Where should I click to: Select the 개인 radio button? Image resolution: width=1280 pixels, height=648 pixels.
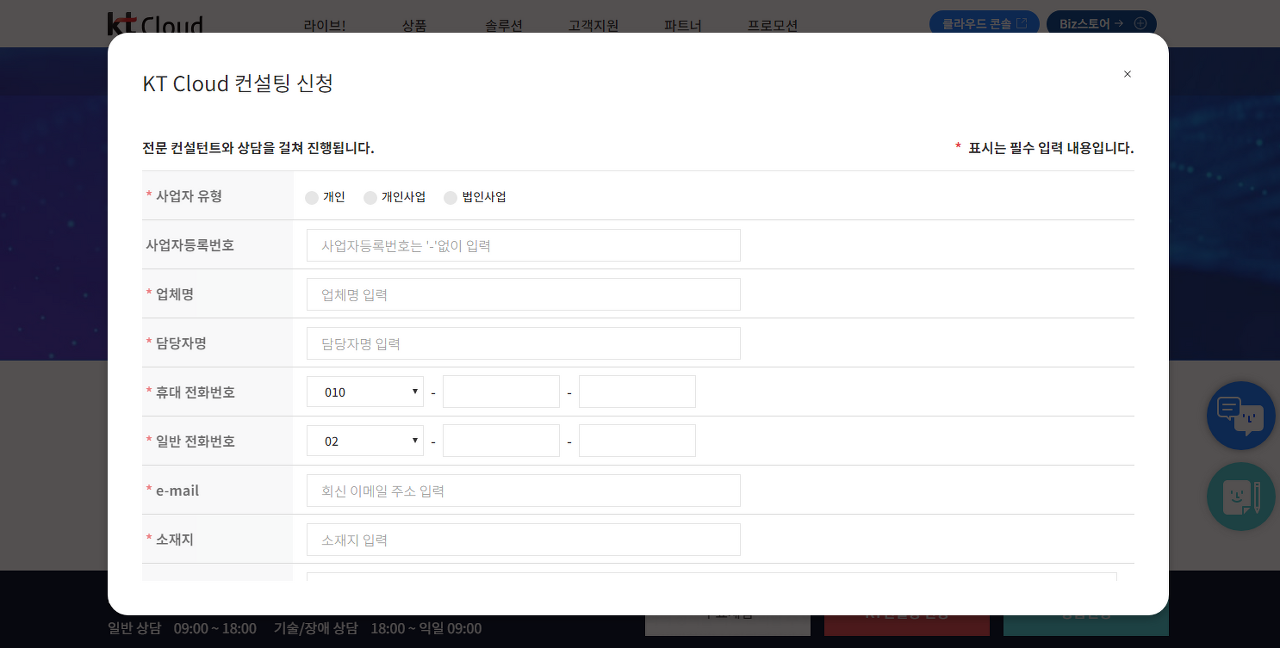pos(312,198)
